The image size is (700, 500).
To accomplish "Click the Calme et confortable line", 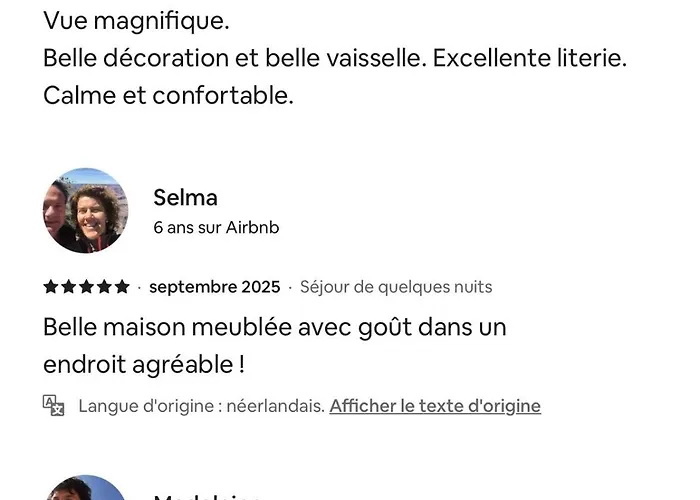I will point(168,96).
